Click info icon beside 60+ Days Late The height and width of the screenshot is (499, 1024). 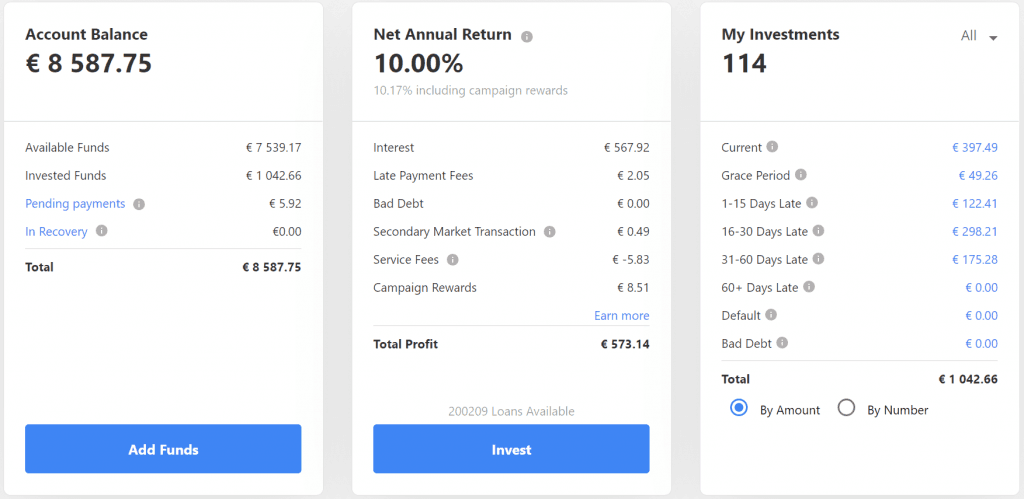[809, 287]
